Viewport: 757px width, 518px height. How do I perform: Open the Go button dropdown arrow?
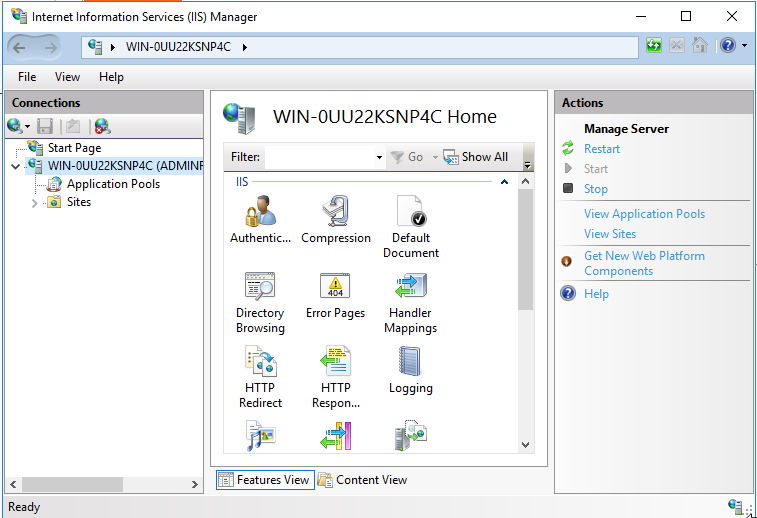tap(435, 157)
